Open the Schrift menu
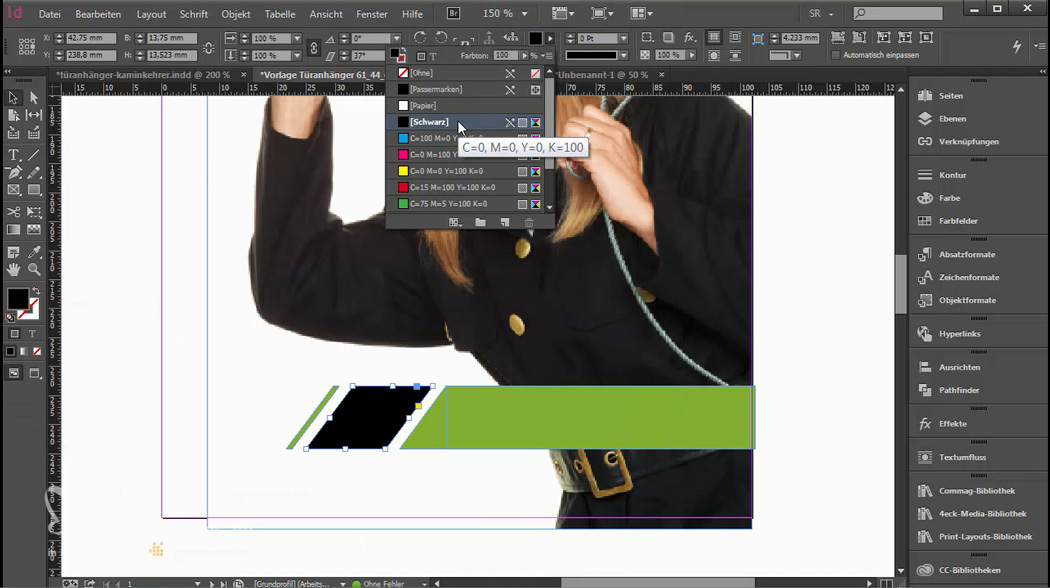 (x=194, y=13)
